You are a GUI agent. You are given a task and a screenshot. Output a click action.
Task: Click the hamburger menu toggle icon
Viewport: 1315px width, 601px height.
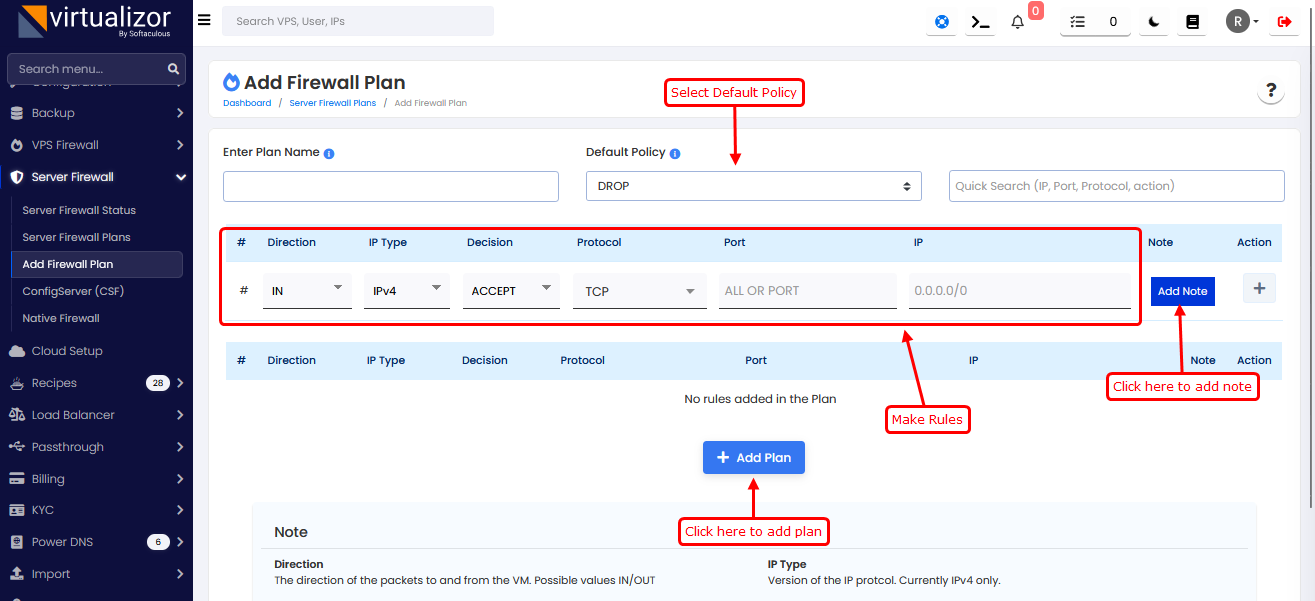(x=204, y=20)
